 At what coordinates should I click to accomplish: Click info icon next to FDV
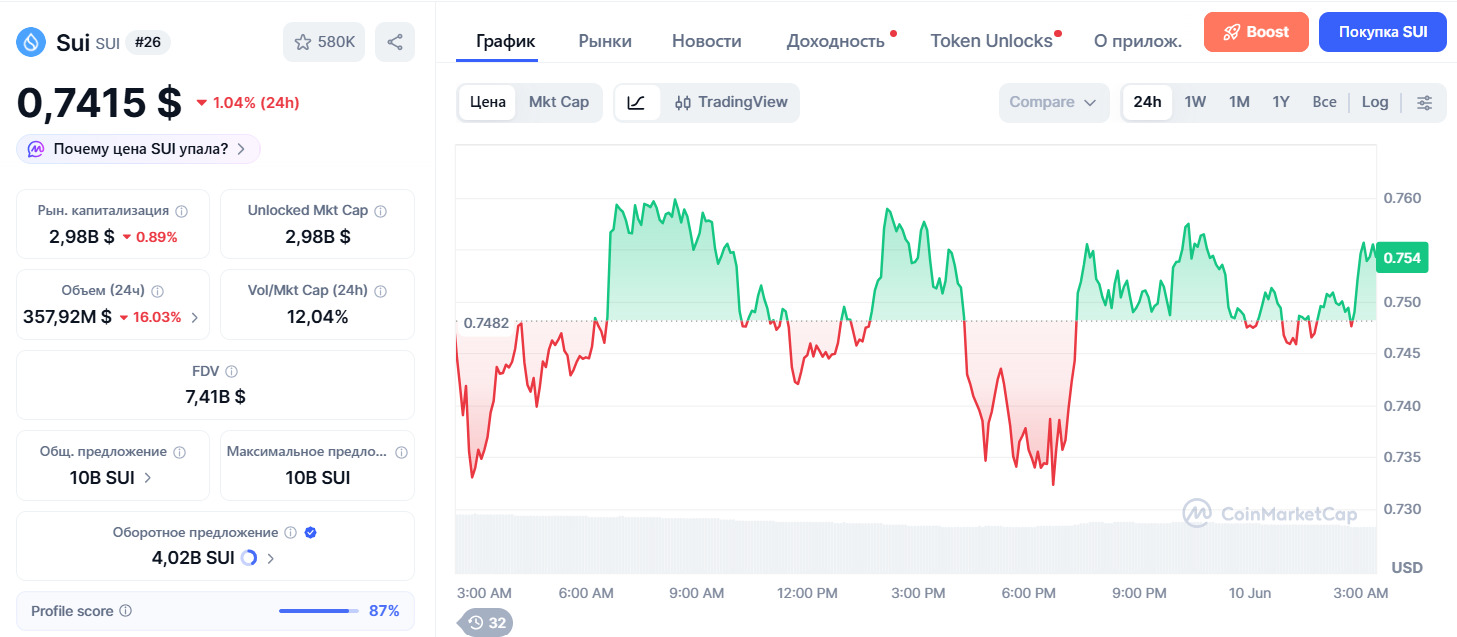(x=231, y=371)
